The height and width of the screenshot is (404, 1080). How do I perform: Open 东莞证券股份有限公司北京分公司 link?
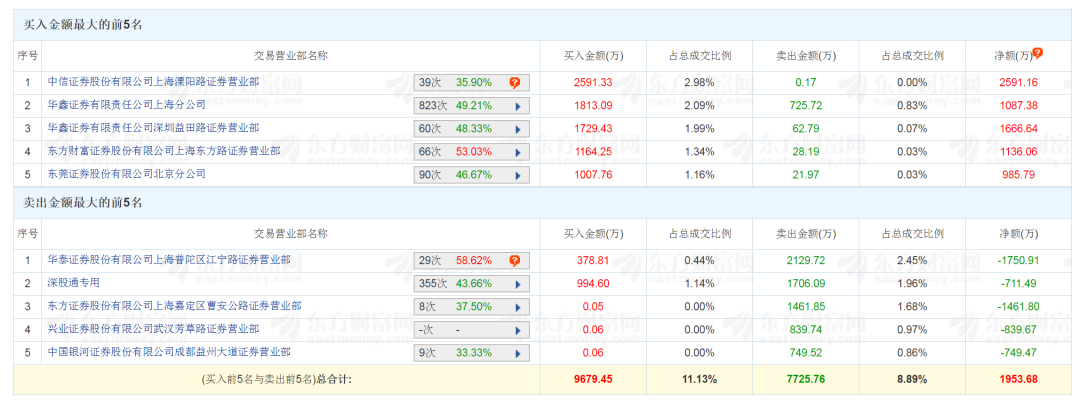(x=127, y=173)
